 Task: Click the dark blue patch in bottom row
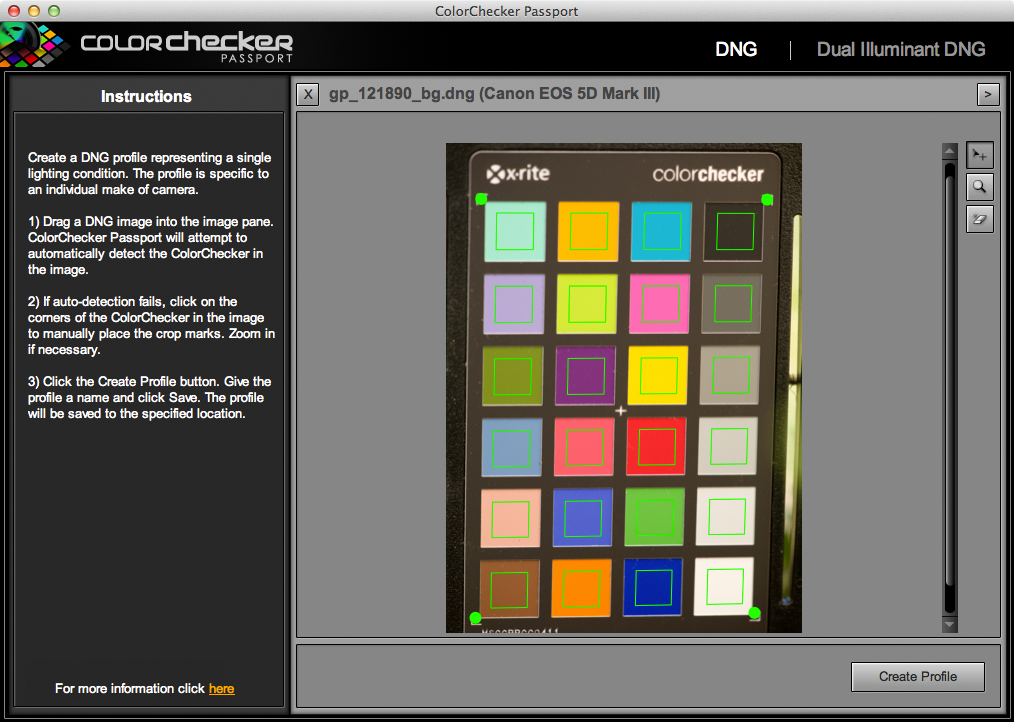(653, 587)
